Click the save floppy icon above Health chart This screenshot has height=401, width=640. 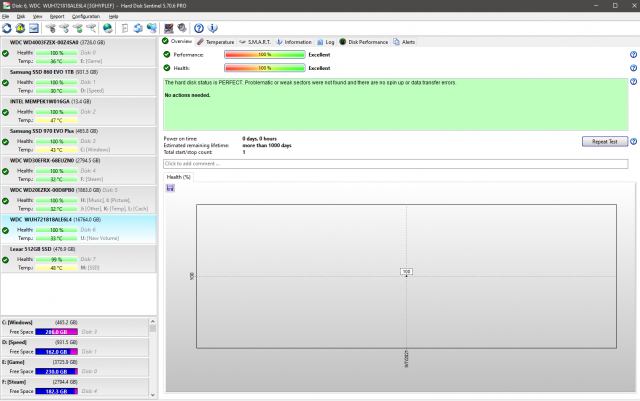click(x=170, y=187)
